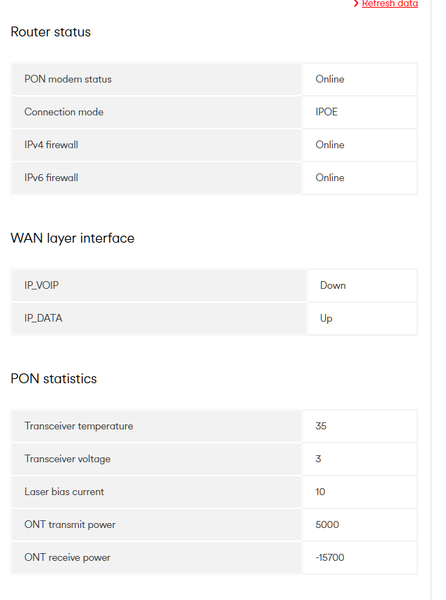Select the Laser bias current row label
Viewport: 446px width, 600px height.
[64, 492]
